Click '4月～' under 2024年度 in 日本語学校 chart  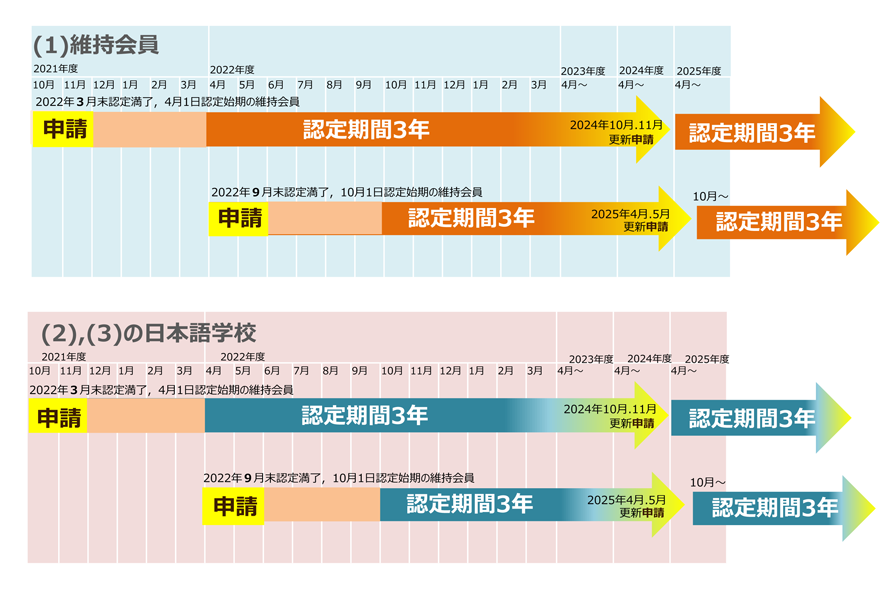[x=627, y=371]
